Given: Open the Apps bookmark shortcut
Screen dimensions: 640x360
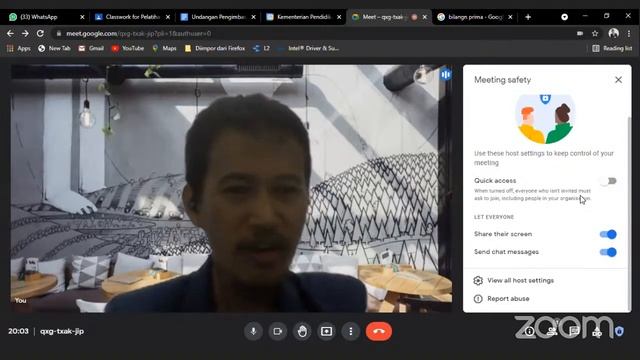Looking at the screenshot, I should coord(19,48).
